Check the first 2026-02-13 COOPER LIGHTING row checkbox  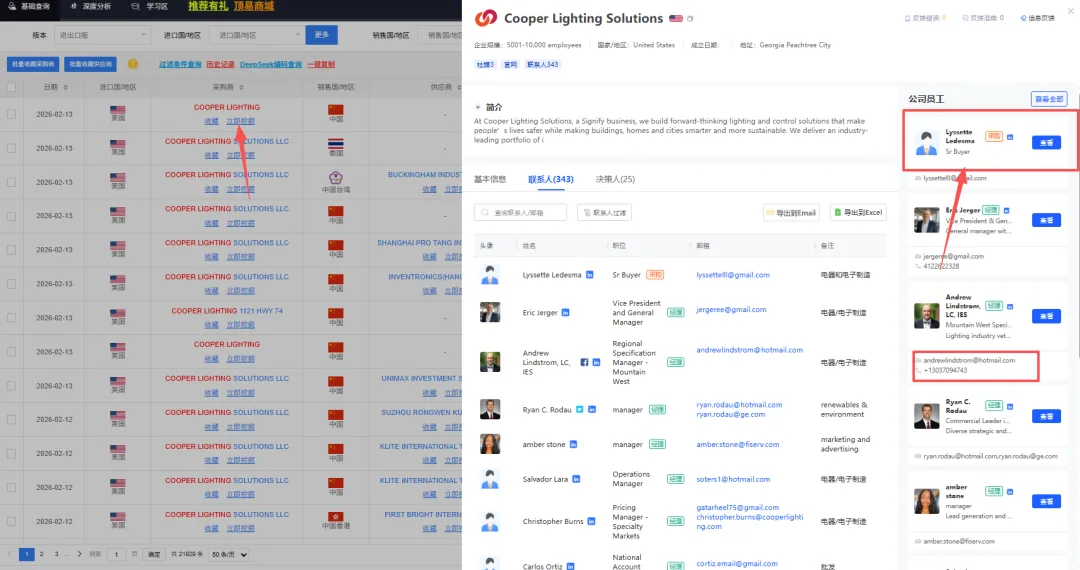point(11,114)
